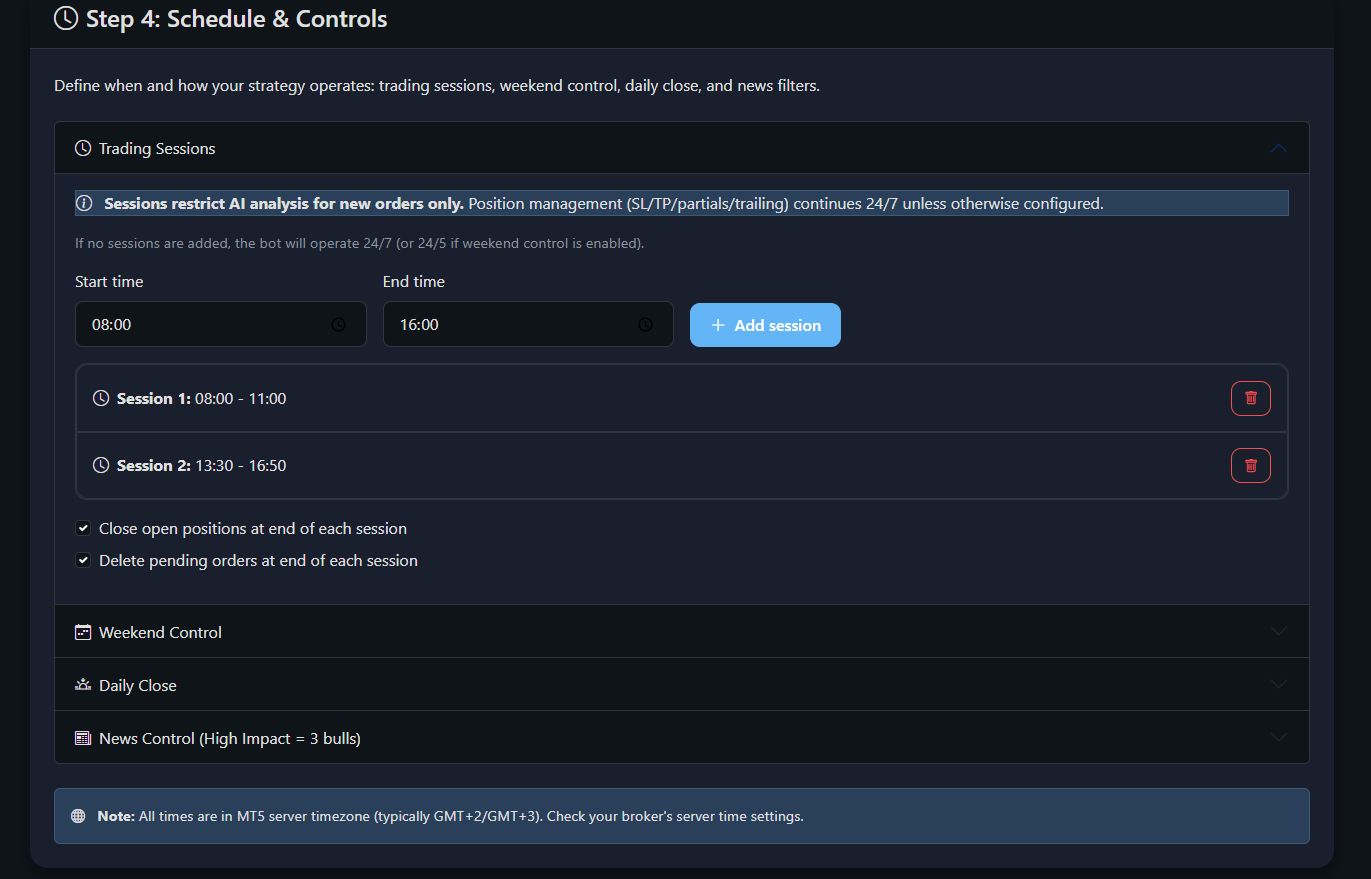This screenshot has width=1371, height=879.
Task: Click the 'Define when and how' description
Action: click(437, 86)
